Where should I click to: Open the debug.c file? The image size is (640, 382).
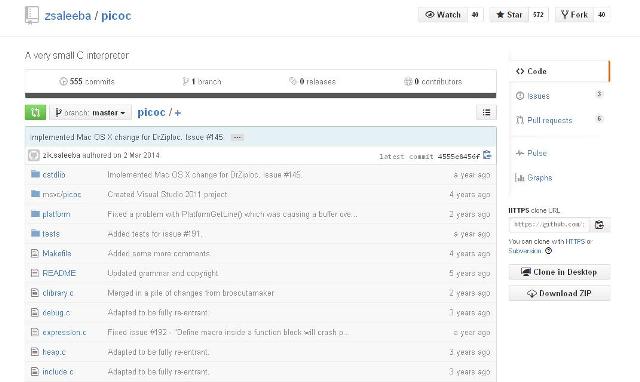tap(56, 313)
